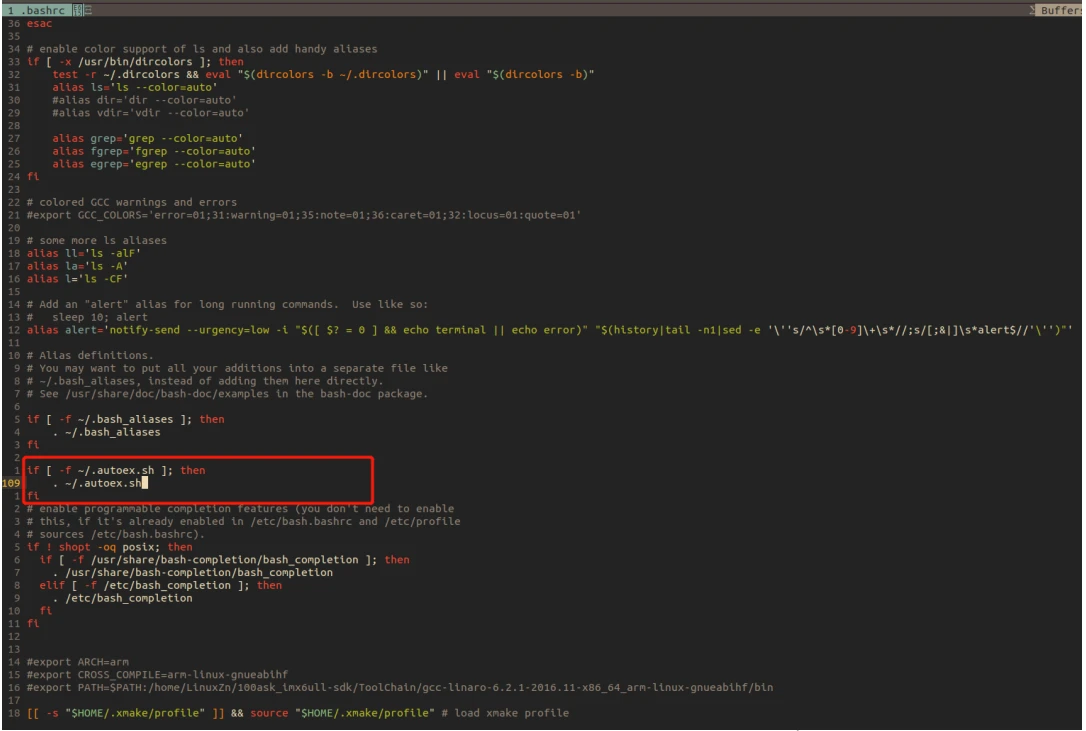Click the '. ~/.autoex.sh' source line
Viewport: 1086px width, 731px height.
point(100,484)
